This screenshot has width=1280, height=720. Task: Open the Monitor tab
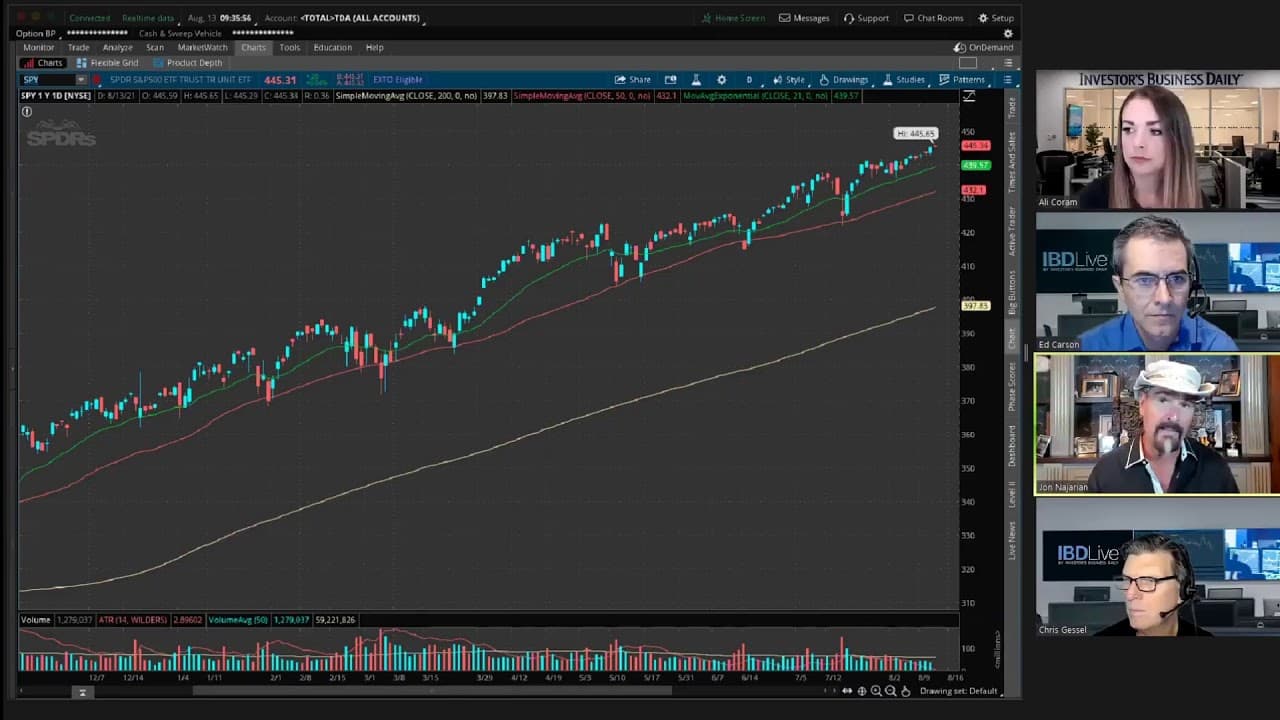point(39,47)
